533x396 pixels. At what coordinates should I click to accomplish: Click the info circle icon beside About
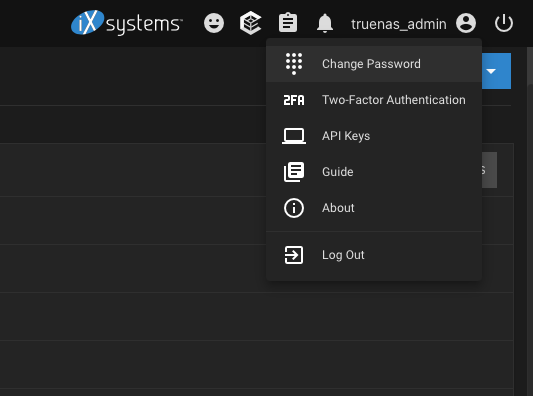(x=294, y=208)
